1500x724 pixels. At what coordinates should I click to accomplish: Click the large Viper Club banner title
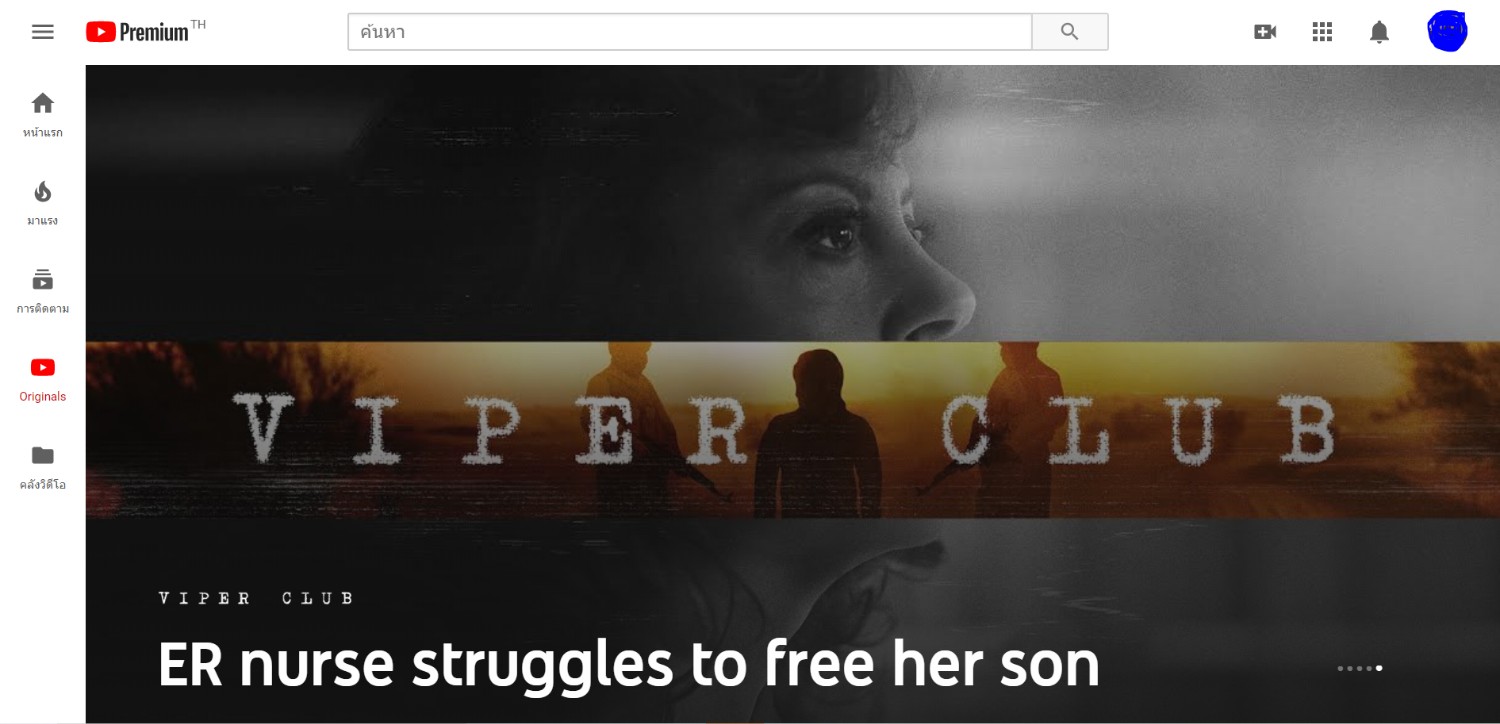785,430
